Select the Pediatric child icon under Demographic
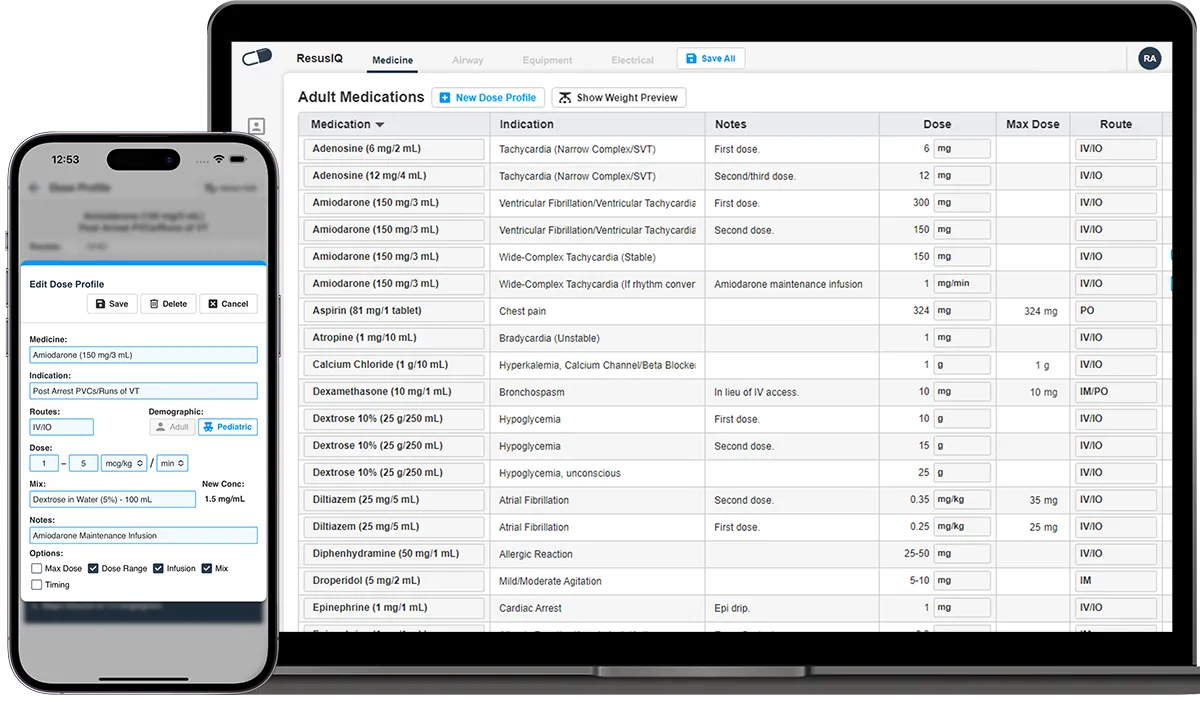The height and width of the screenshot is (701, 1200). (x=207, y=427)
